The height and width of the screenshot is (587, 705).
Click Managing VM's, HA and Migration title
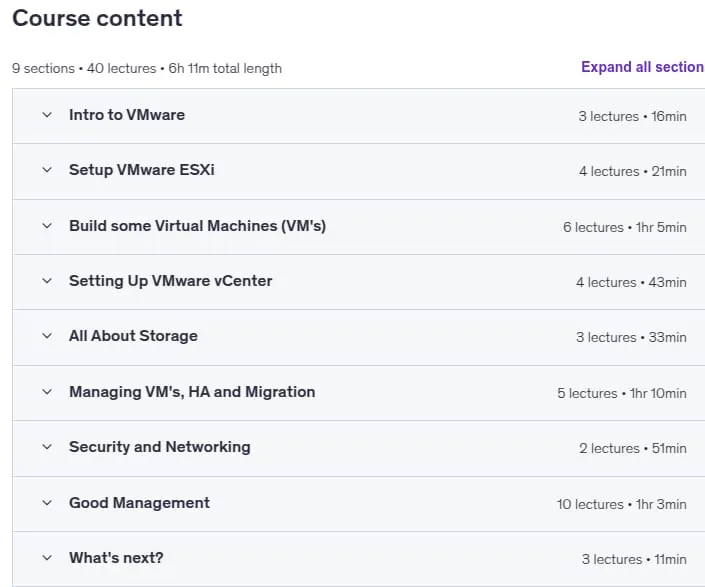(192, 392)
